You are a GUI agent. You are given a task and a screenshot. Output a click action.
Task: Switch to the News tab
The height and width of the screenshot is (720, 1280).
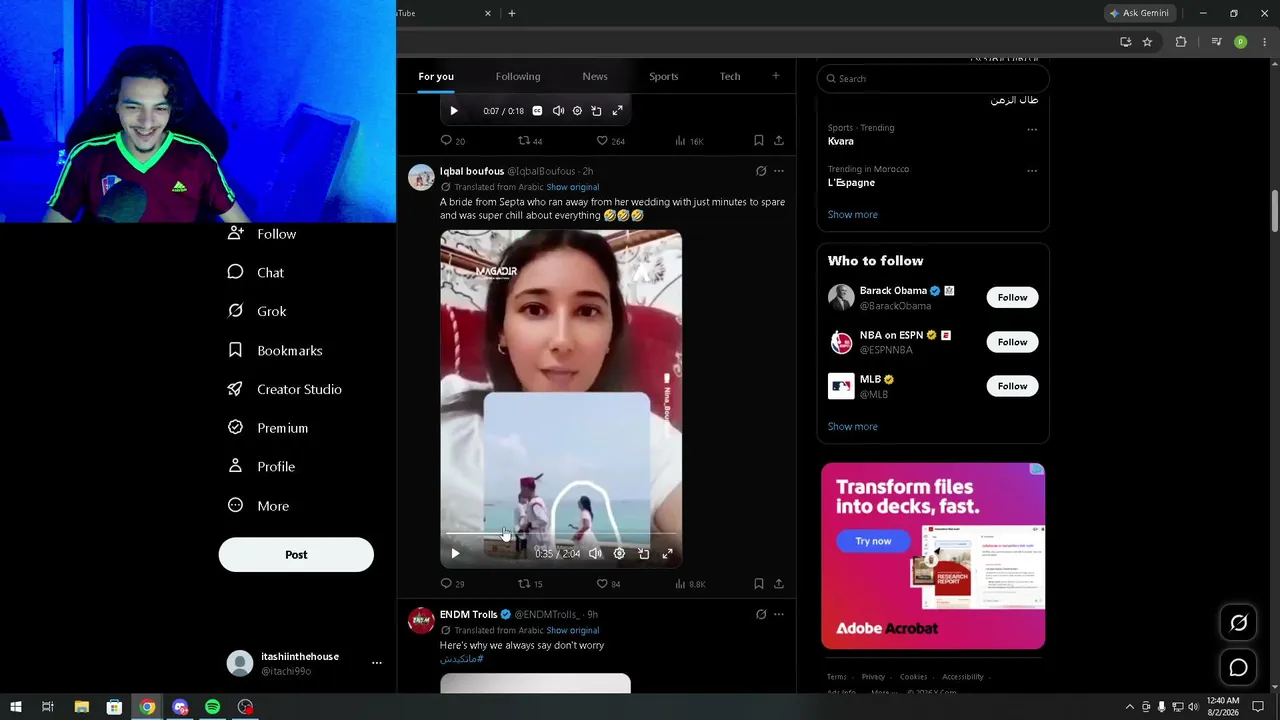coord(595,77)
